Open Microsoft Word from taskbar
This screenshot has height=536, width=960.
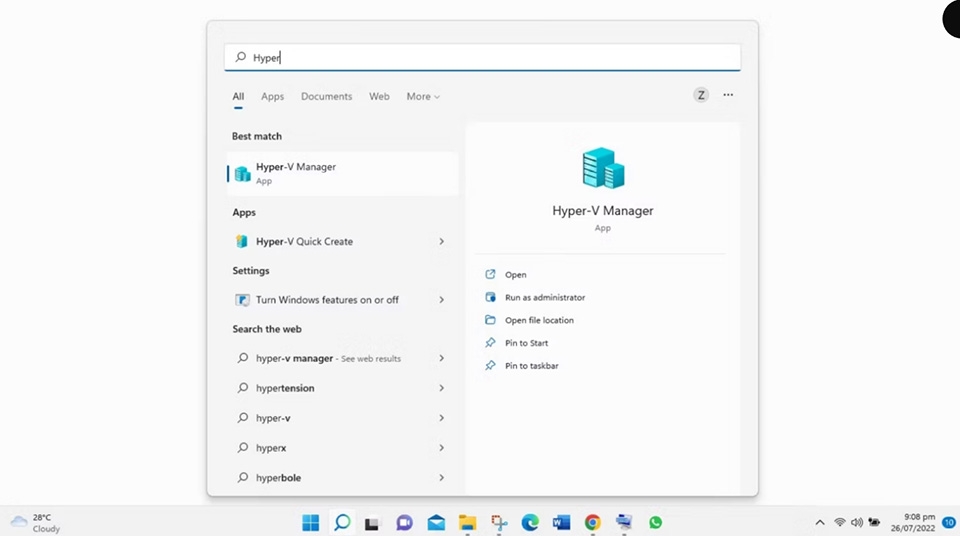(x=561, y=523)
